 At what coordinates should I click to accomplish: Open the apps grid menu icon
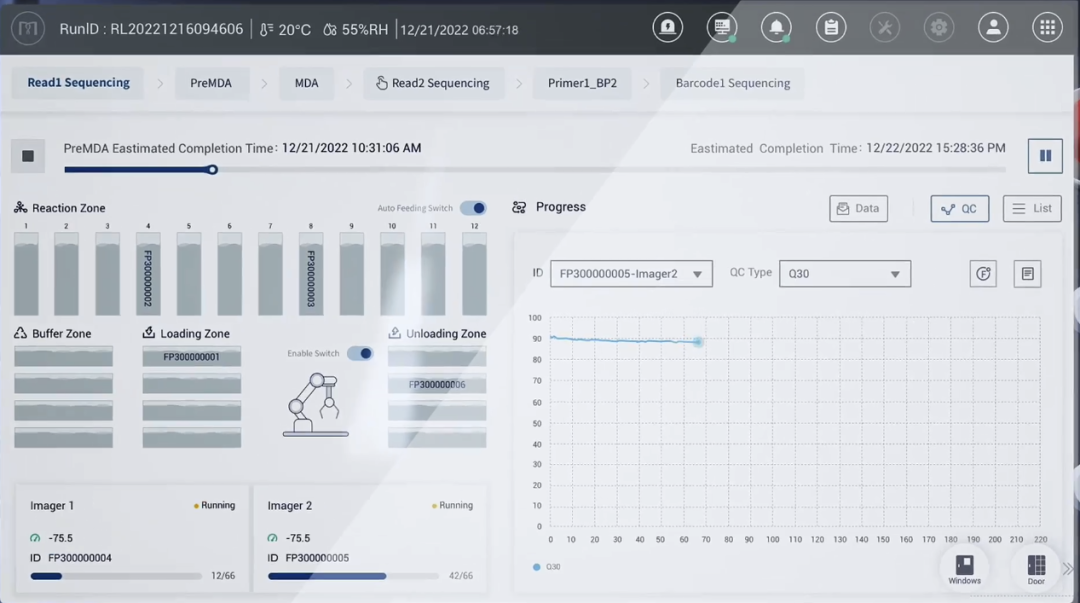tap(1047, 28)
